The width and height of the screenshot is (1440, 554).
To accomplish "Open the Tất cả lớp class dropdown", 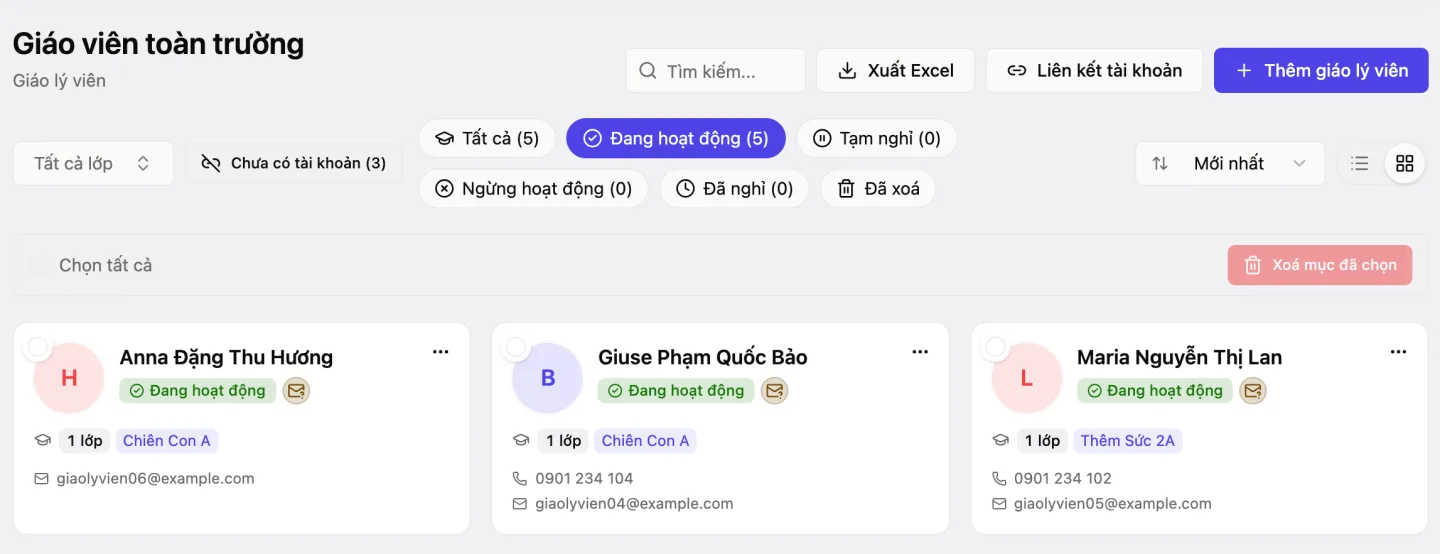I will (x=93, y=163).
